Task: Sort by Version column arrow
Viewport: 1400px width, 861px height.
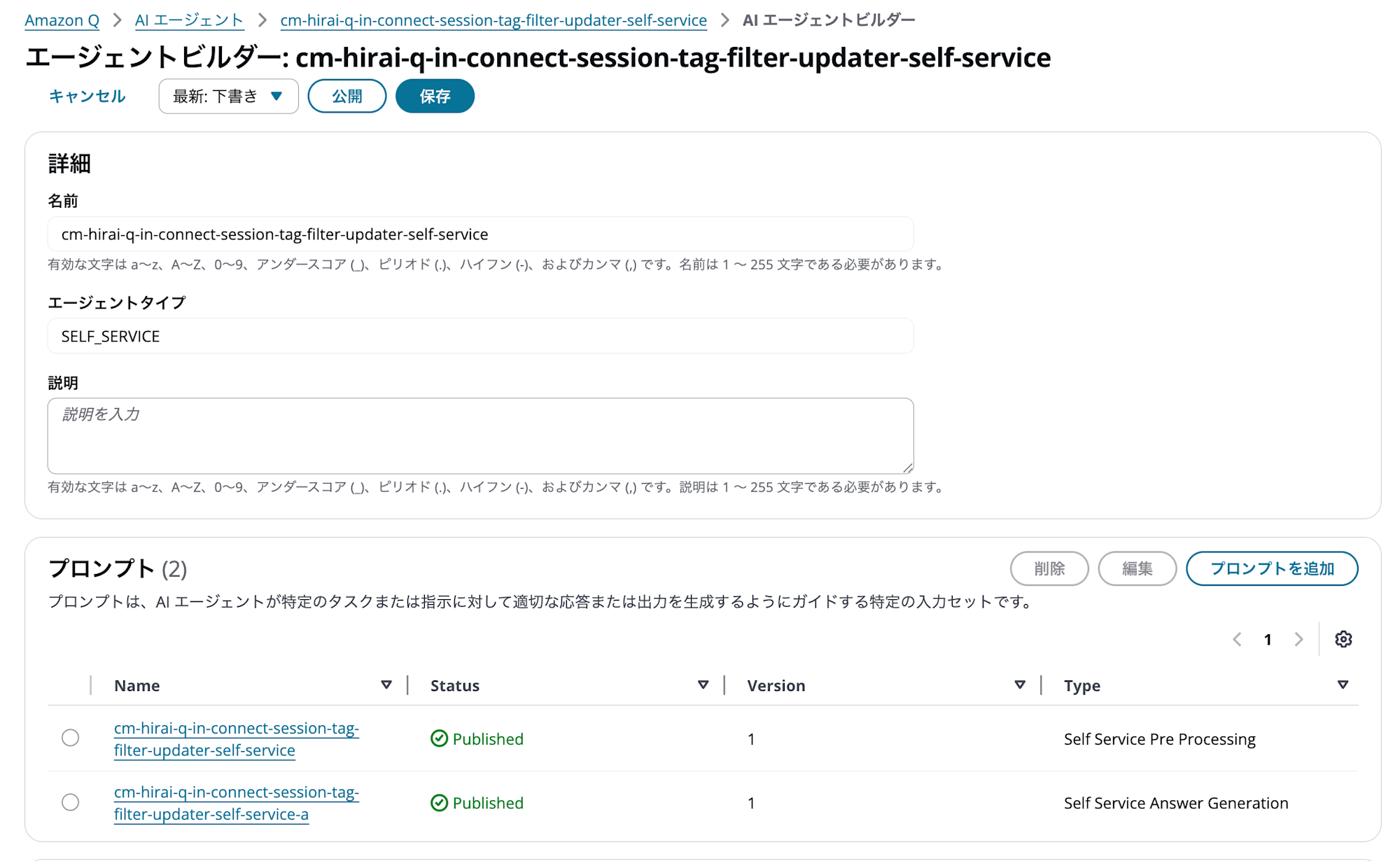Action: click(1020, 685)
